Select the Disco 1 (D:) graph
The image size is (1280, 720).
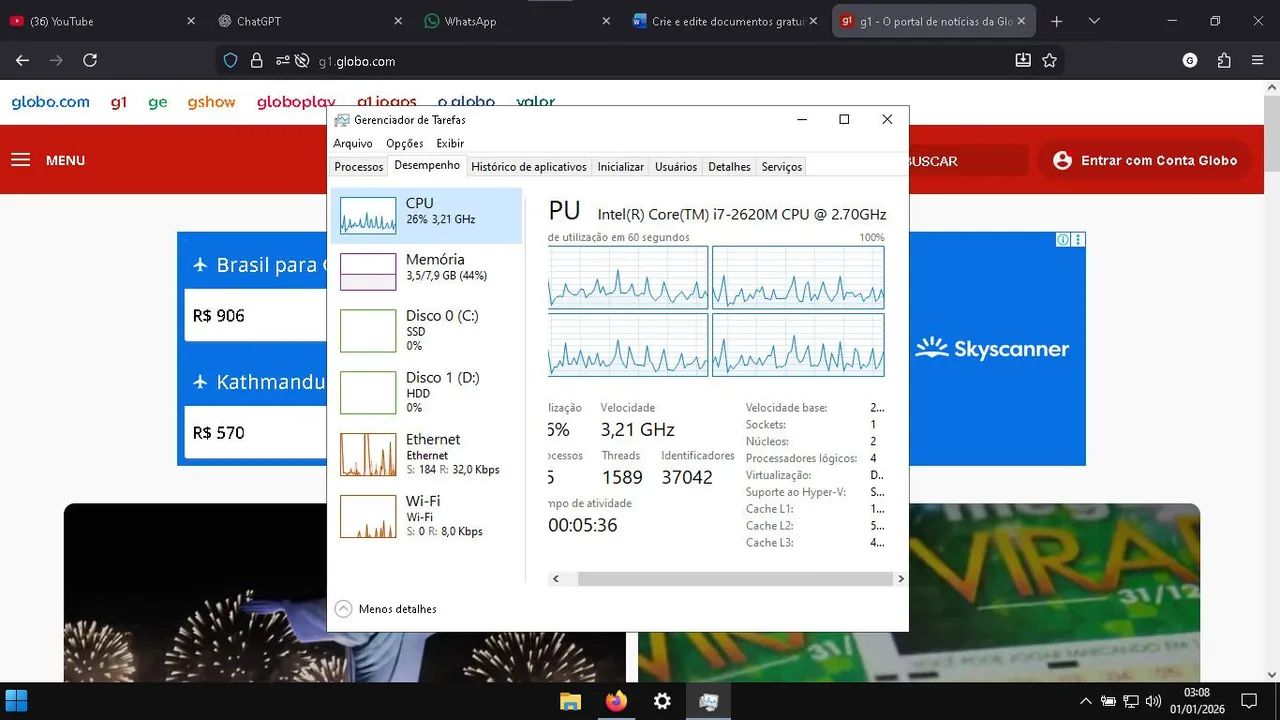coord(420,392)
